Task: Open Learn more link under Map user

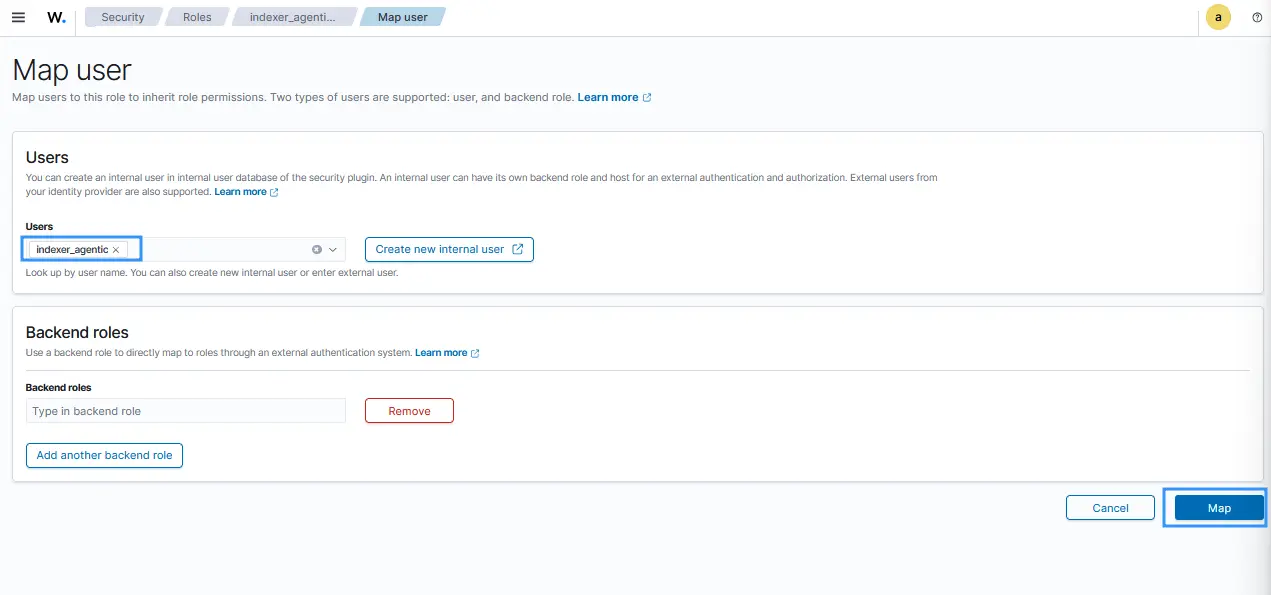Action: (614, 97)
